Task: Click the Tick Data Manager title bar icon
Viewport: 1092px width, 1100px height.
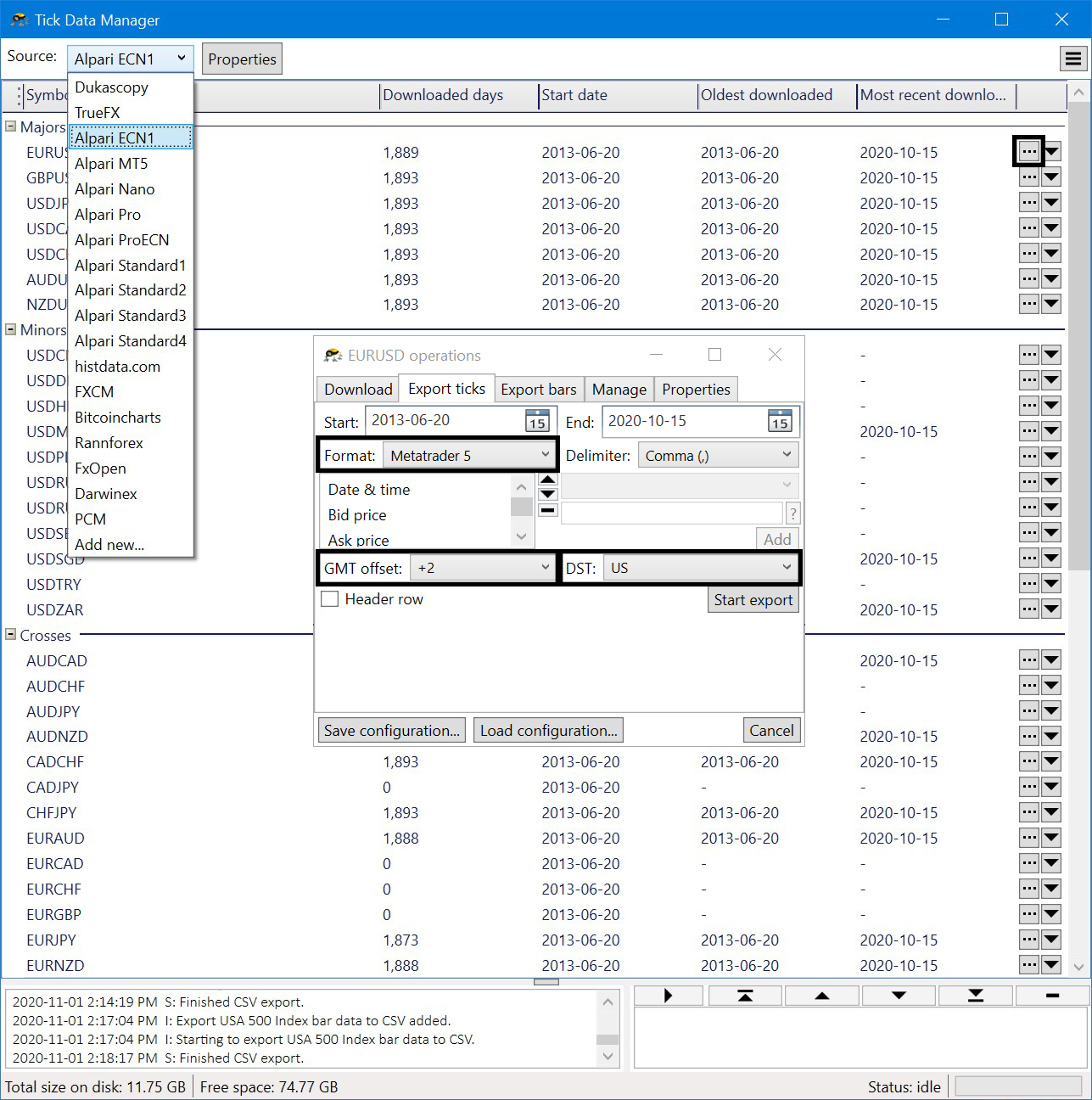Action: click(19, 19)
